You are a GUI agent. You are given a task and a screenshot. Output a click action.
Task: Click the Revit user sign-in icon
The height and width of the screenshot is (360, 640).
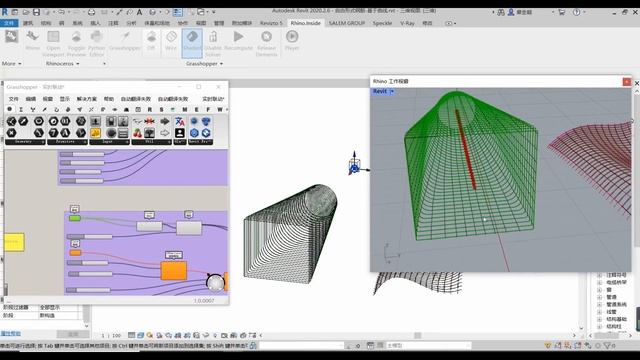pyautogui.click(x=511, y=12)
